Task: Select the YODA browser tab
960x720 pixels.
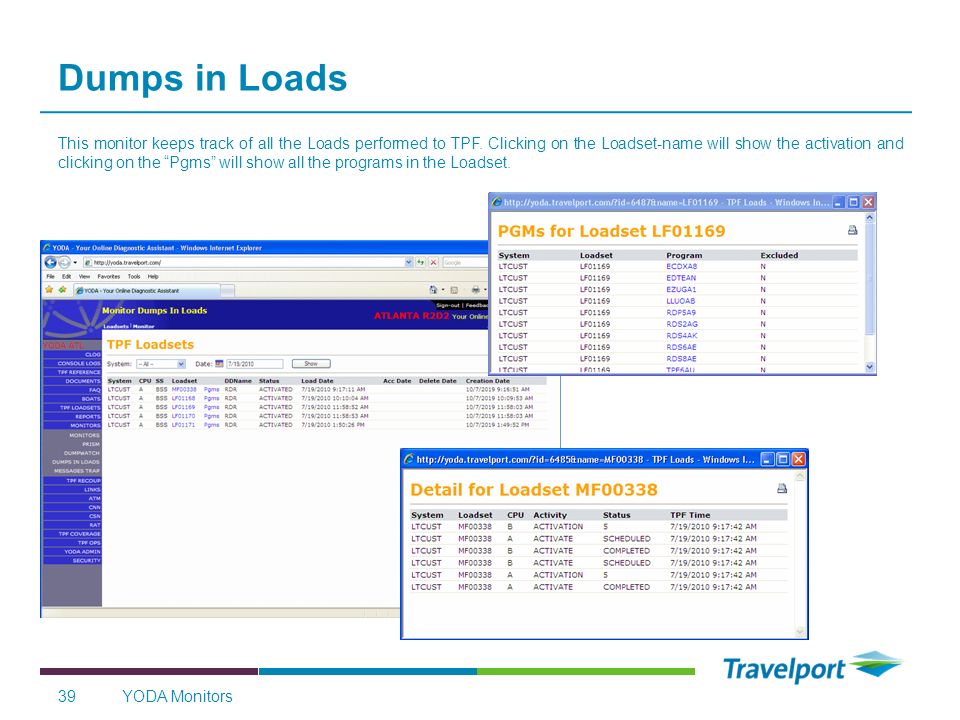Action: 146,291
